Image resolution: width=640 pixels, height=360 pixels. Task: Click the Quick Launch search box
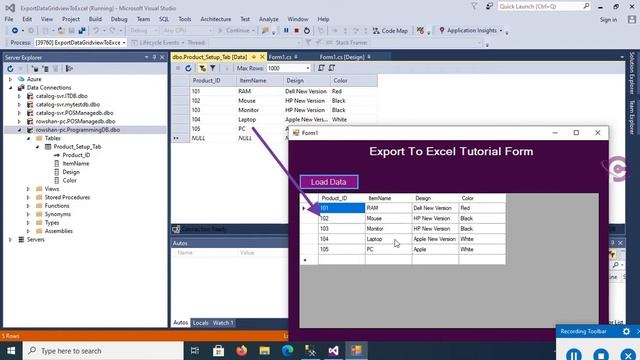[x=544, y=7]
